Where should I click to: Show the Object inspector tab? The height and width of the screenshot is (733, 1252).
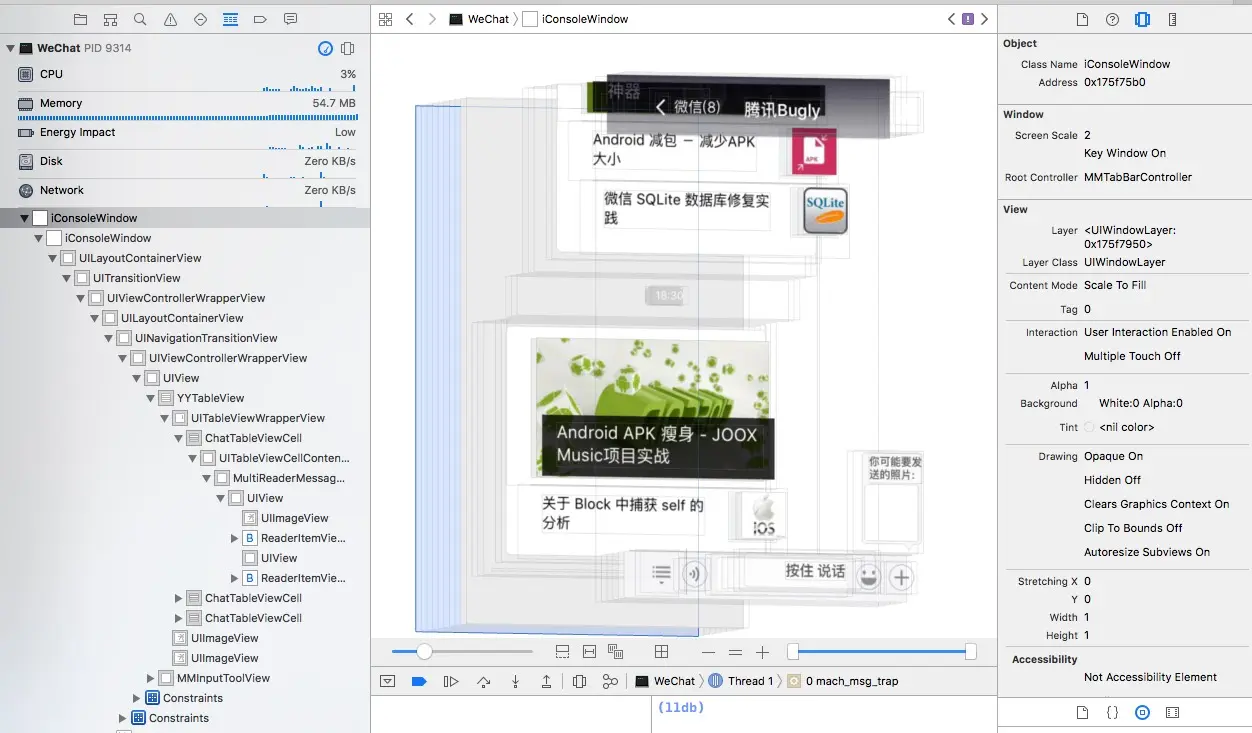coord(1142,19)
